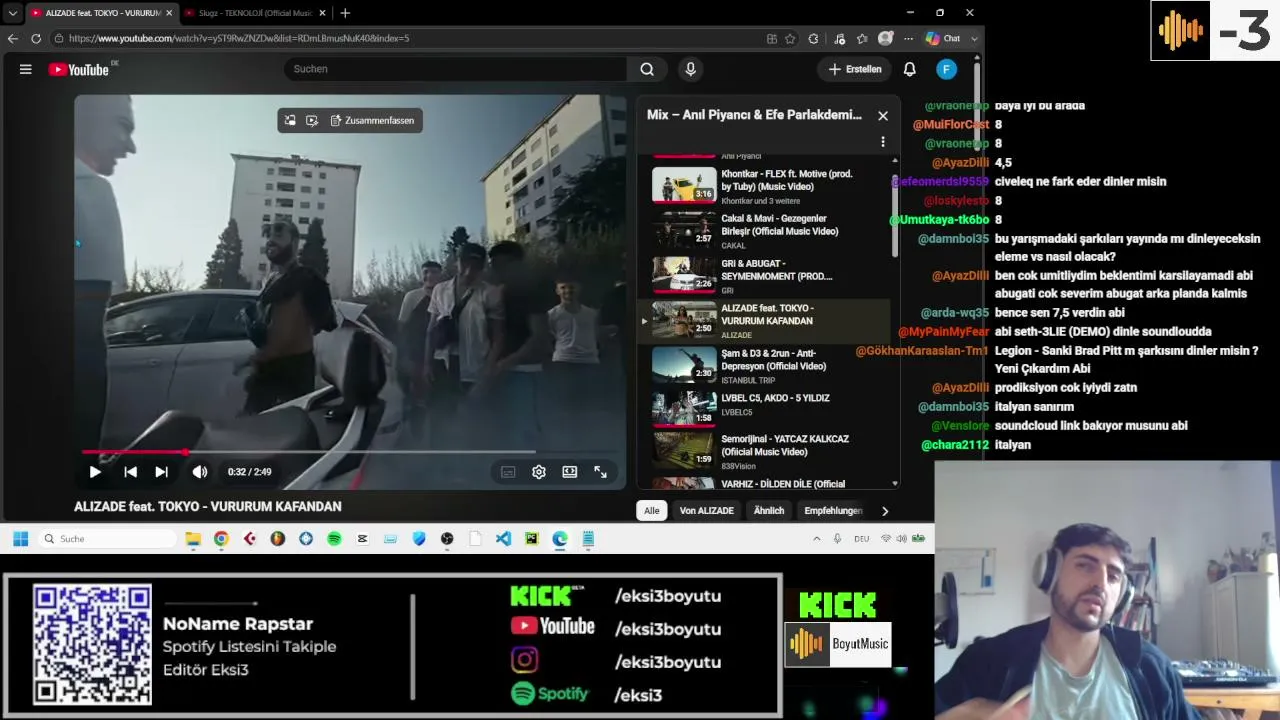Switch the player to theater mode
Viewport: 1280px width, 720px height.
coord(570,472)
